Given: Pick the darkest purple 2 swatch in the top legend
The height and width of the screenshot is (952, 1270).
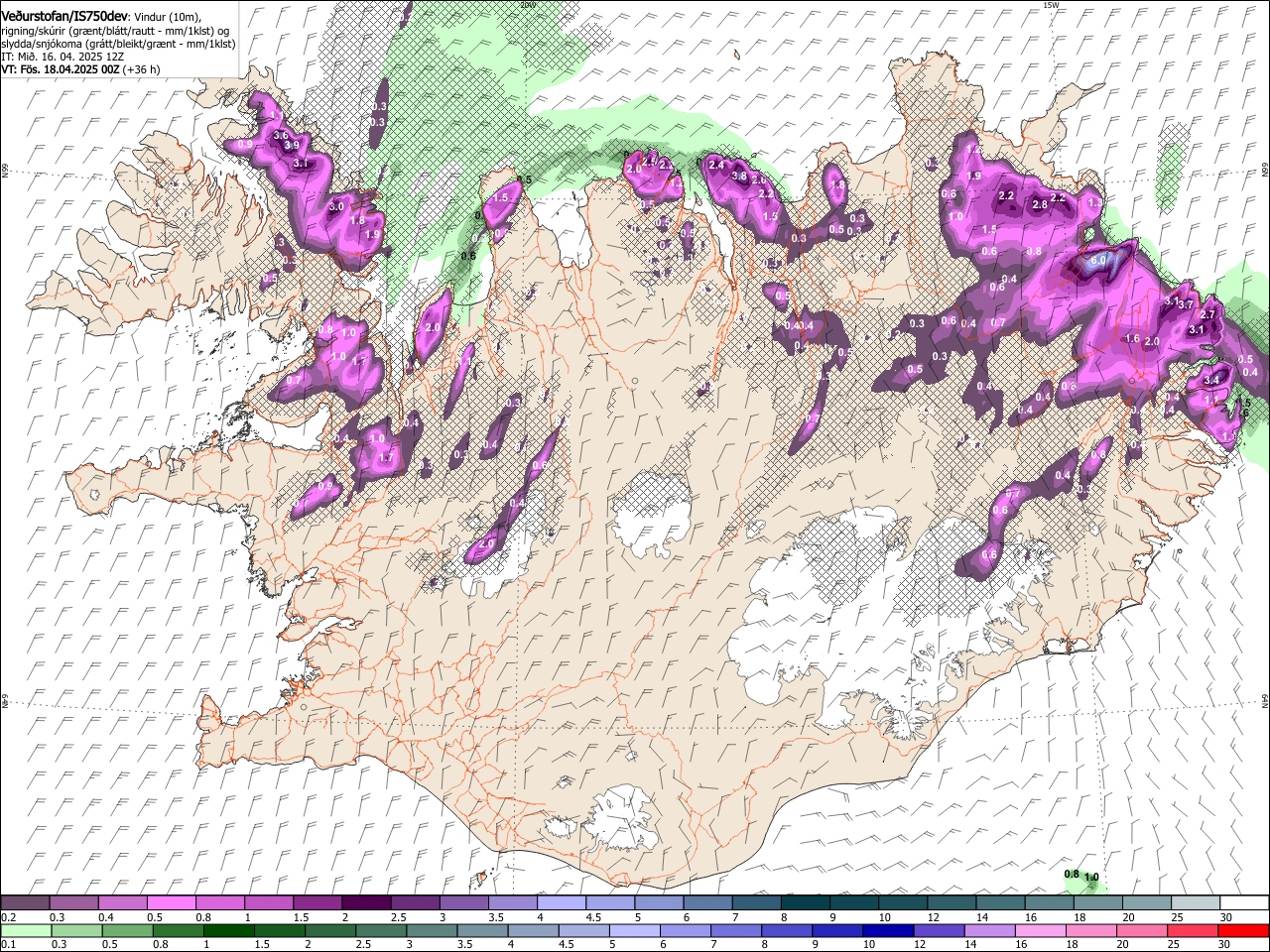Looking at the screenshot, I should 366,901.
